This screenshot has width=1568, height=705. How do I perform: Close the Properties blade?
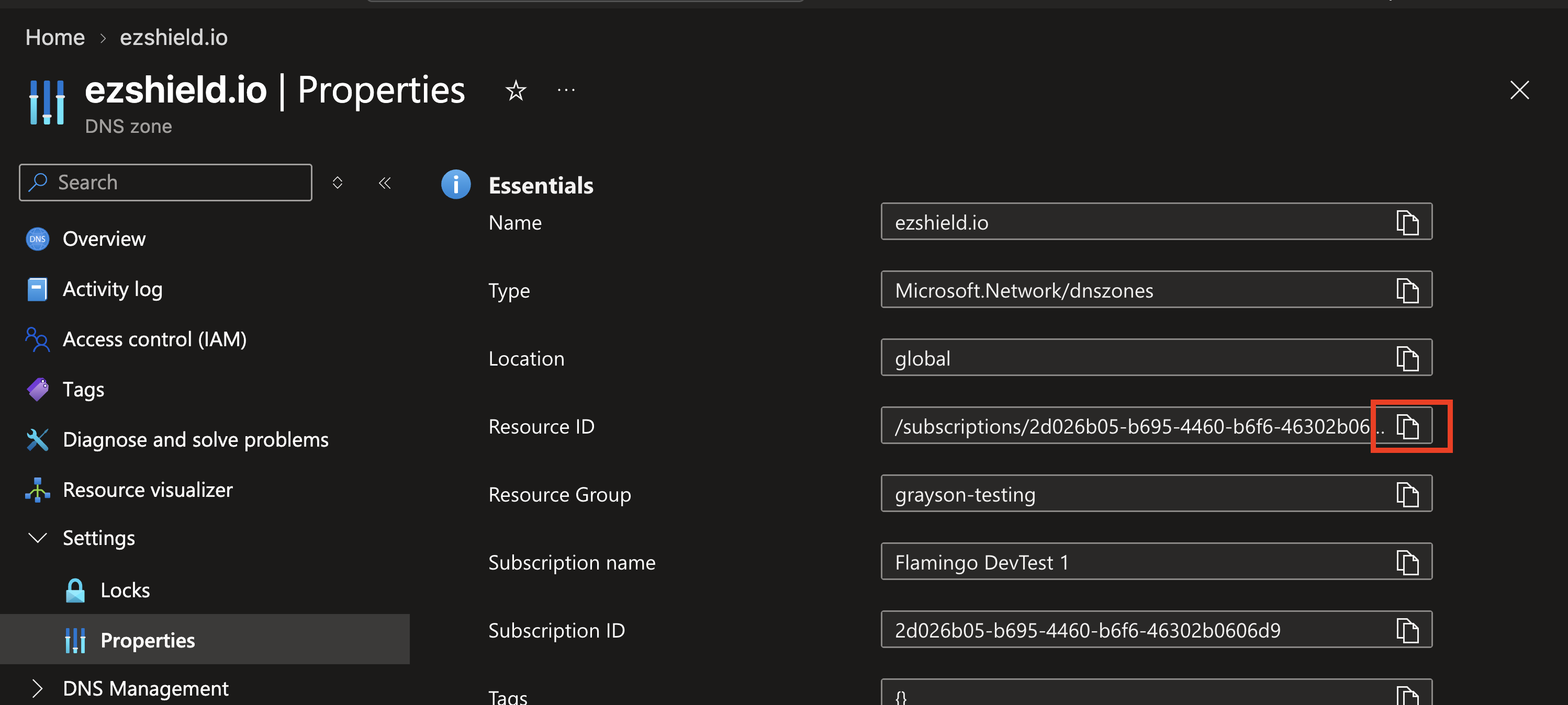[x=1519, y=90]
